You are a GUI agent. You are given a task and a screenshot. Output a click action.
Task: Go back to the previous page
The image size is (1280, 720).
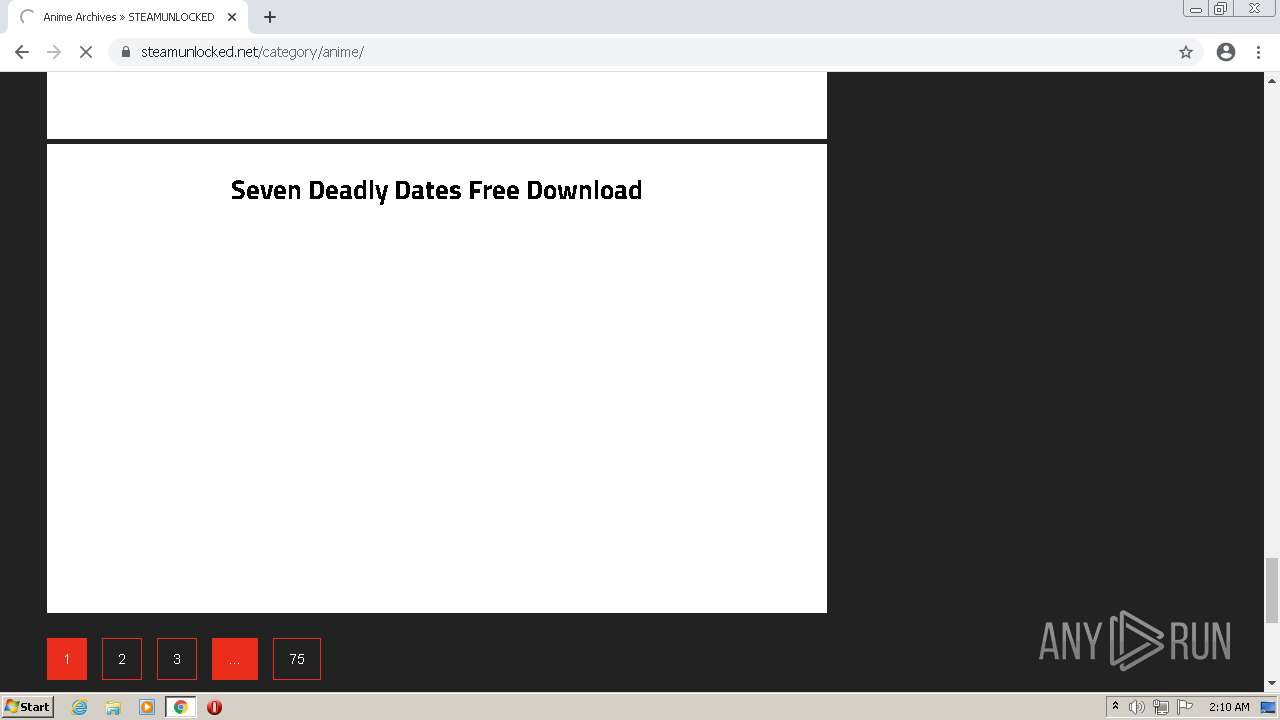[22, 52]
